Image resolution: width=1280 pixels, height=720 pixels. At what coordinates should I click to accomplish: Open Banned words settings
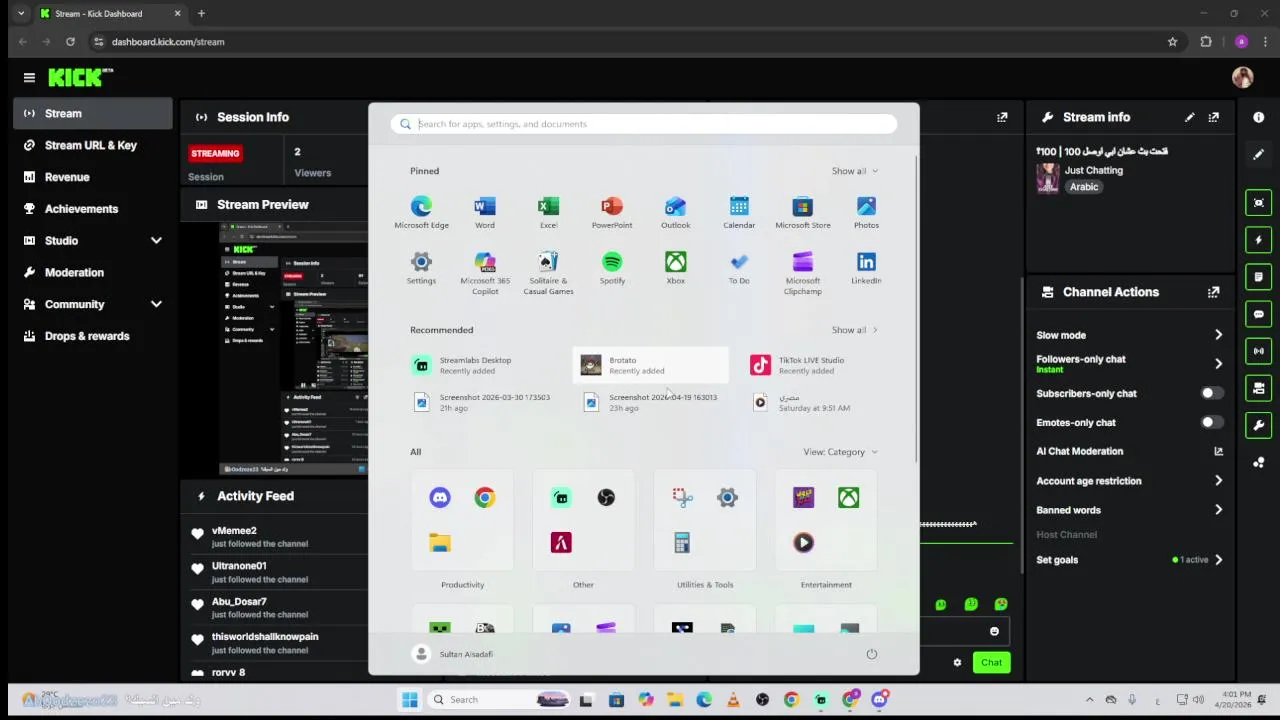pos(1129,510)
